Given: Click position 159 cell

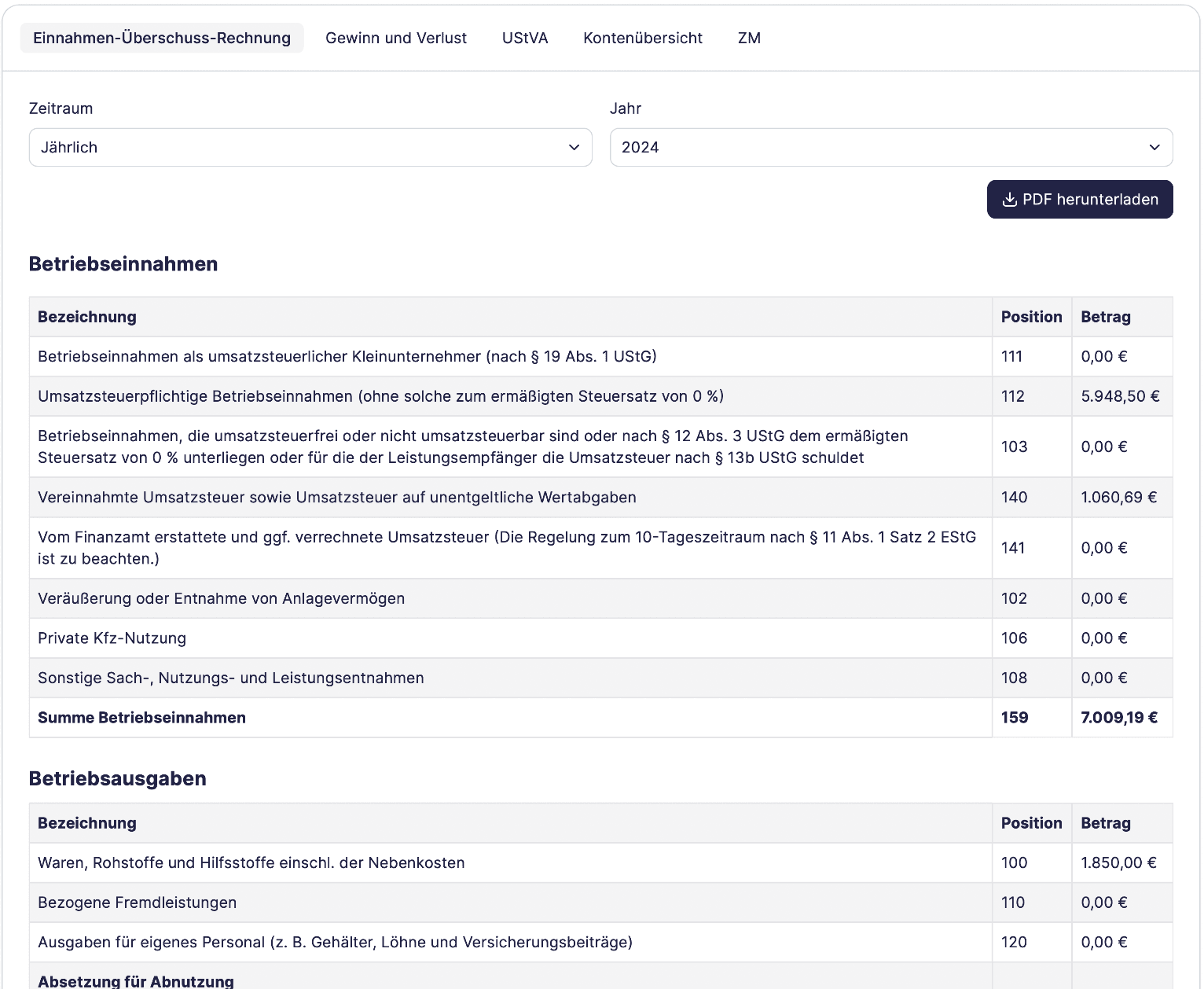Looking at the screenshot, I should pos(1032,718).
